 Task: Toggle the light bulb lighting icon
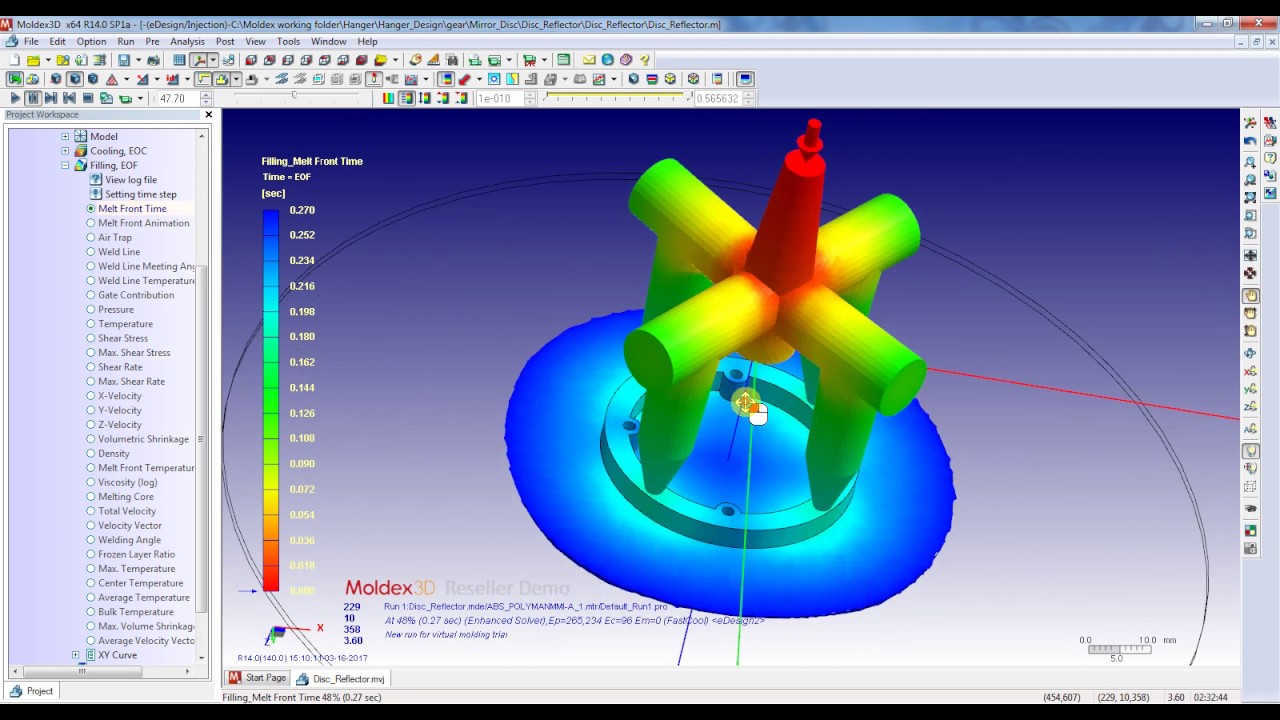click(x=1250, y=451)
